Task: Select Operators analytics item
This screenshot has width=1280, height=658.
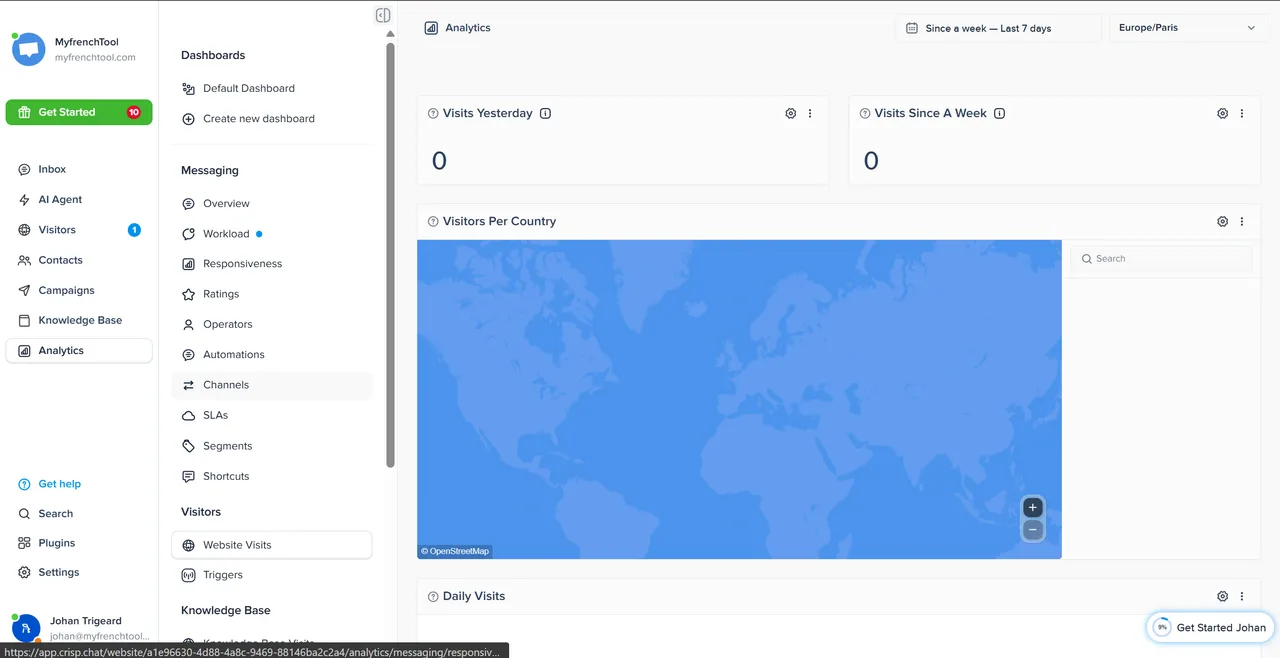Action: [272, 324]
